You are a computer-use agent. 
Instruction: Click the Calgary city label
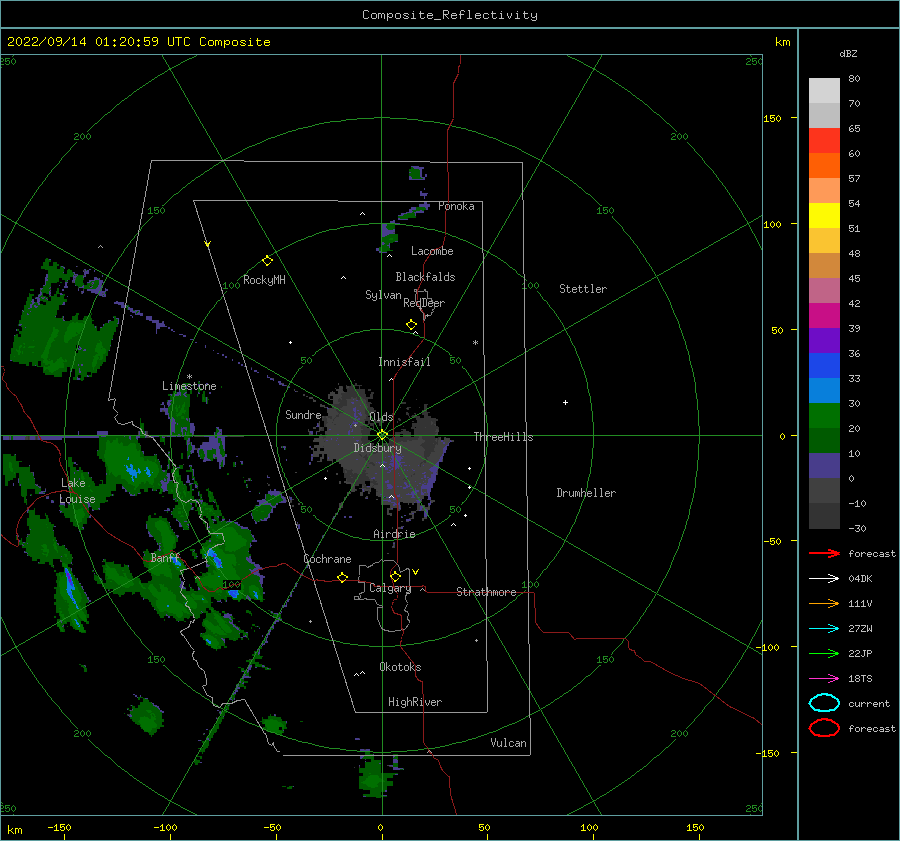(390, 588)
